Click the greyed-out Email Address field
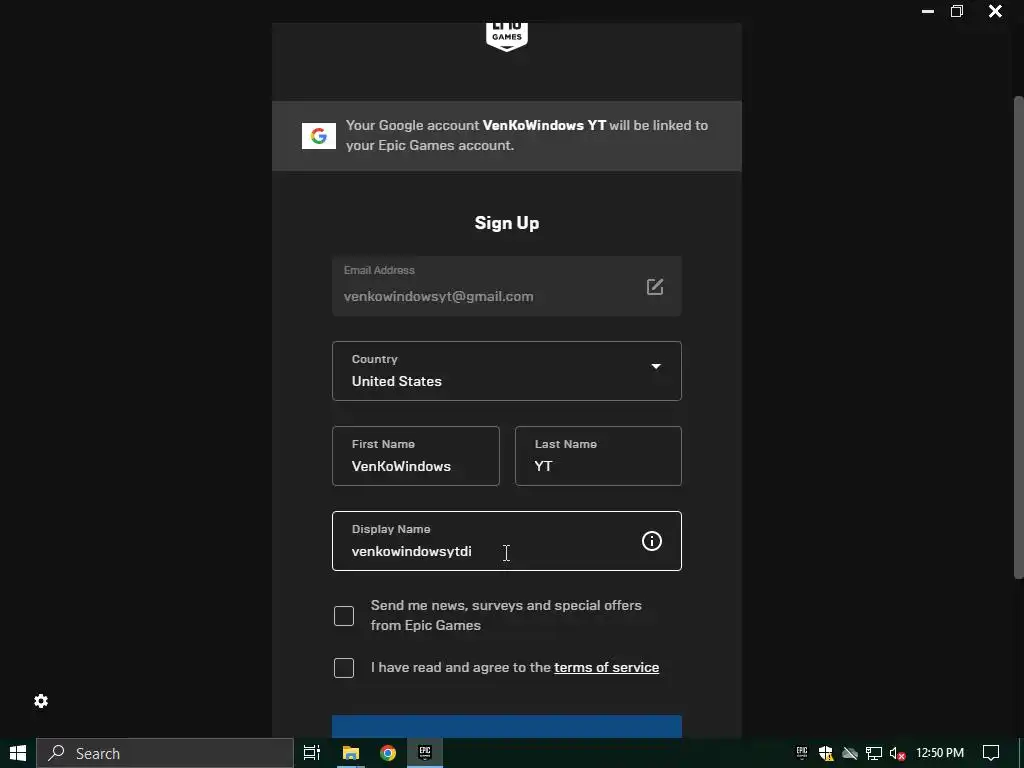 507,286
